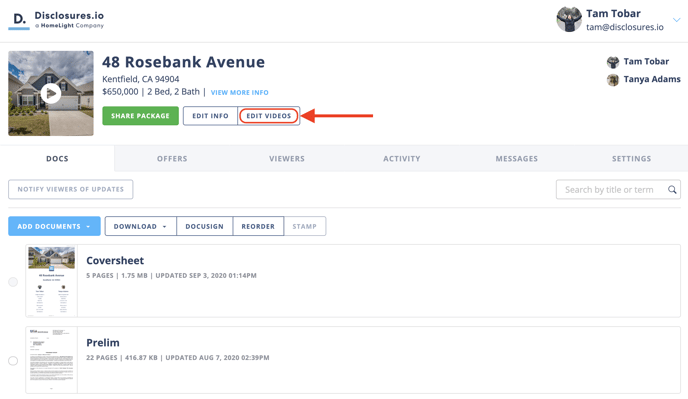Viewport: 688px width, 399px height.
Task: Click the Prelim document title
Action: tap(103, 343)
